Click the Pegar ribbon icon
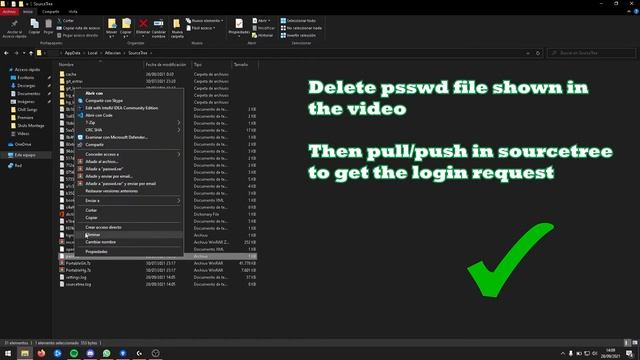The image size is (640, 360). 48,24
